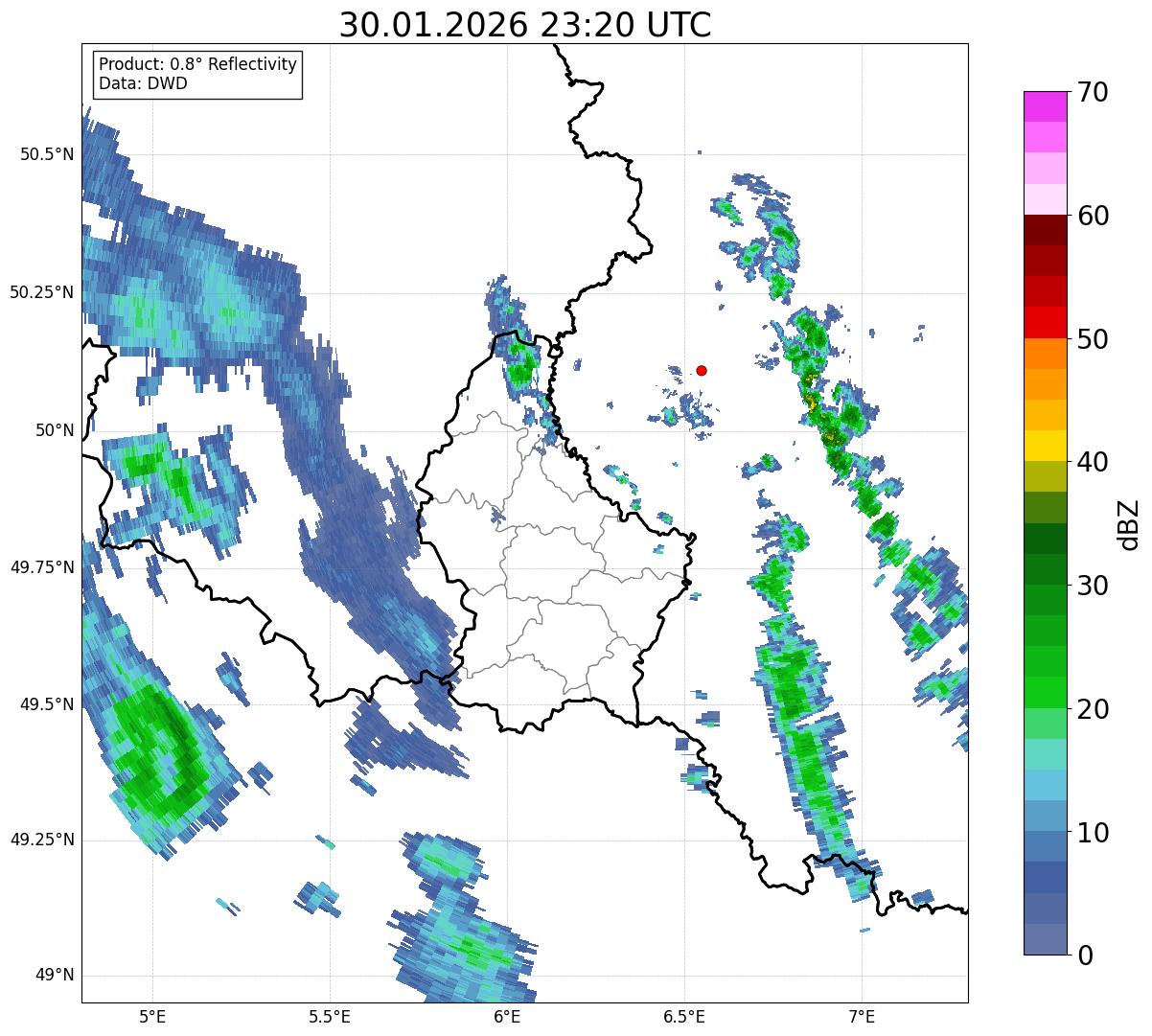Click the colorbar 50 tick label
Viewport: 1152px width, 1036px height.
[1093, 339]
